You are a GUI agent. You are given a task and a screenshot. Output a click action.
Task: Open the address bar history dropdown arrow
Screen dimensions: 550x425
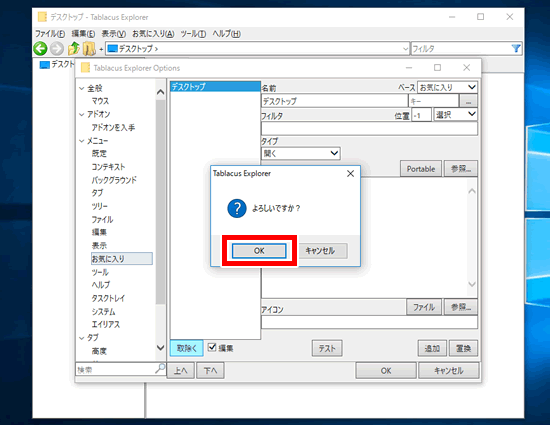click(x=405, y=49)
